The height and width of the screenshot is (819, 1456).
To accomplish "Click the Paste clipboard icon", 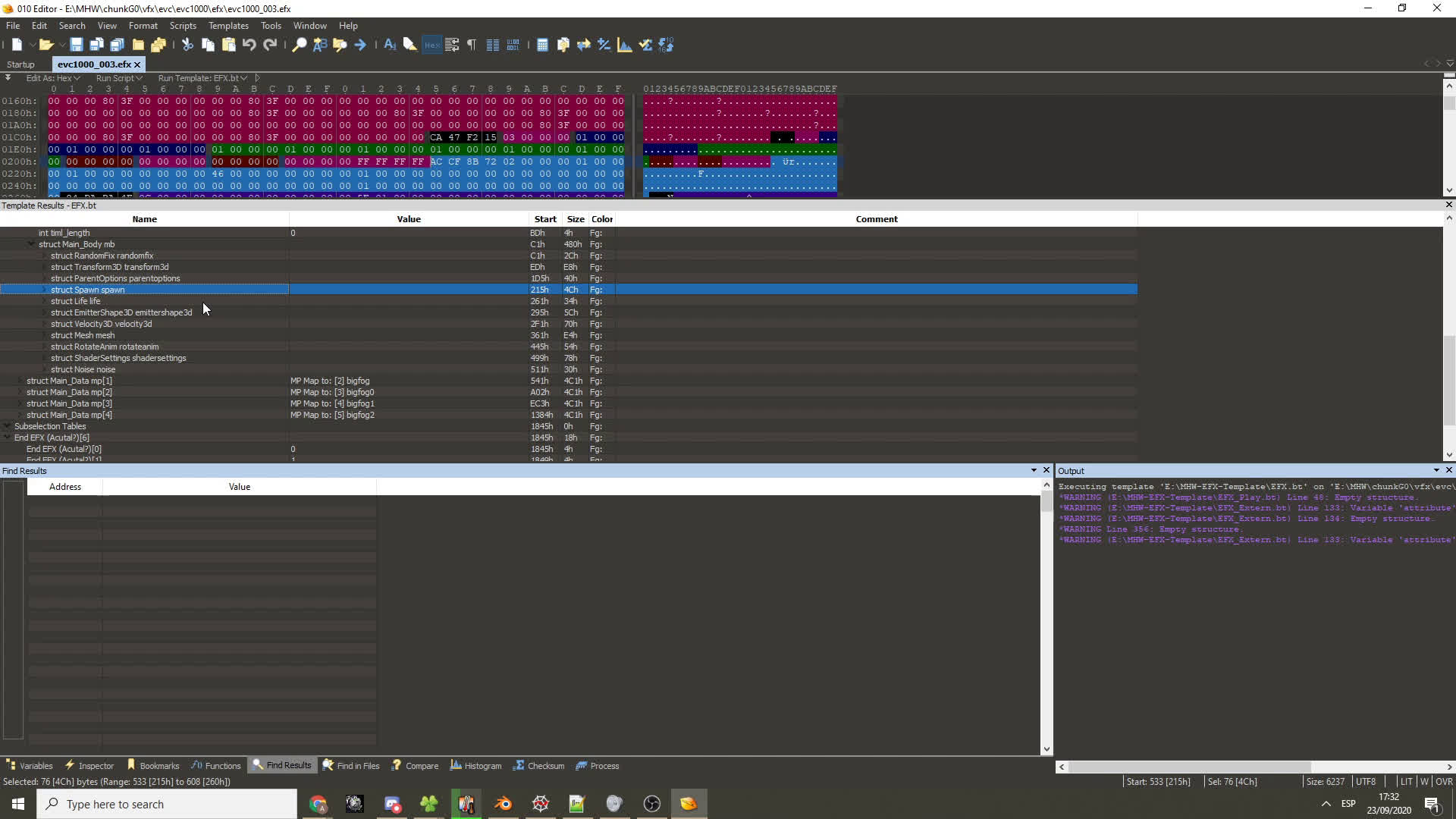I will 228,45.
